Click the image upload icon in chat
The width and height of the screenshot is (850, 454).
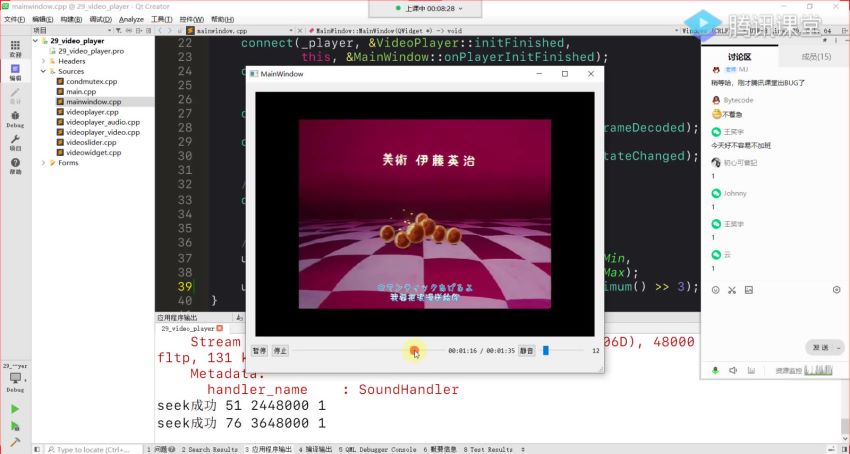749,290
